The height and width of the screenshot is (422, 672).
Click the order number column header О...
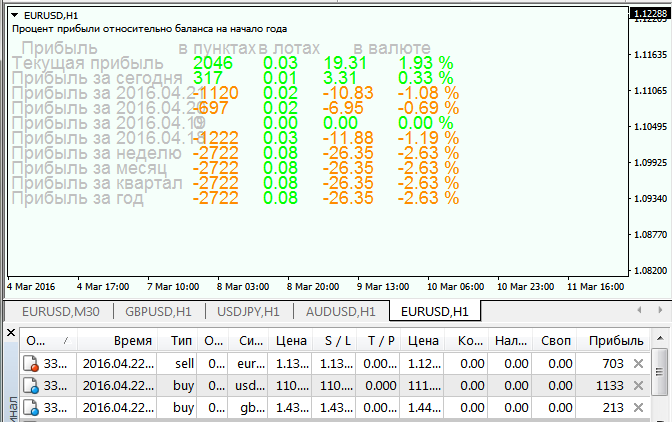pos(48,341)
